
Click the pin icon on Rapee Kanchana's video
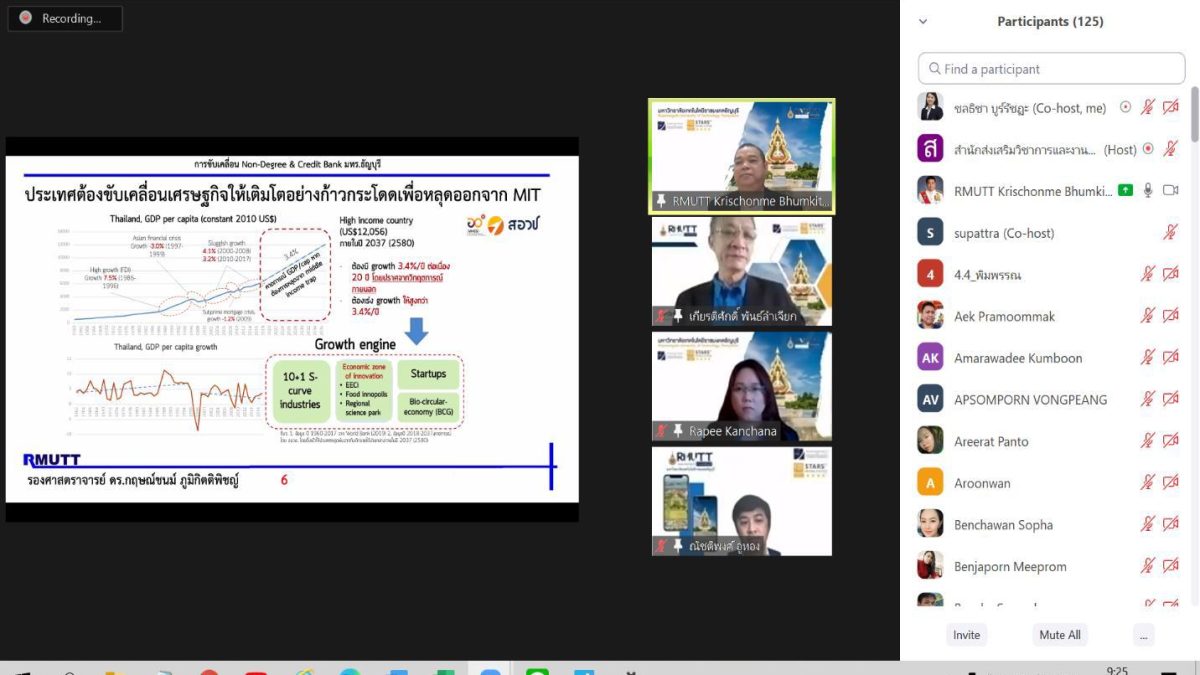coord(678,431)
